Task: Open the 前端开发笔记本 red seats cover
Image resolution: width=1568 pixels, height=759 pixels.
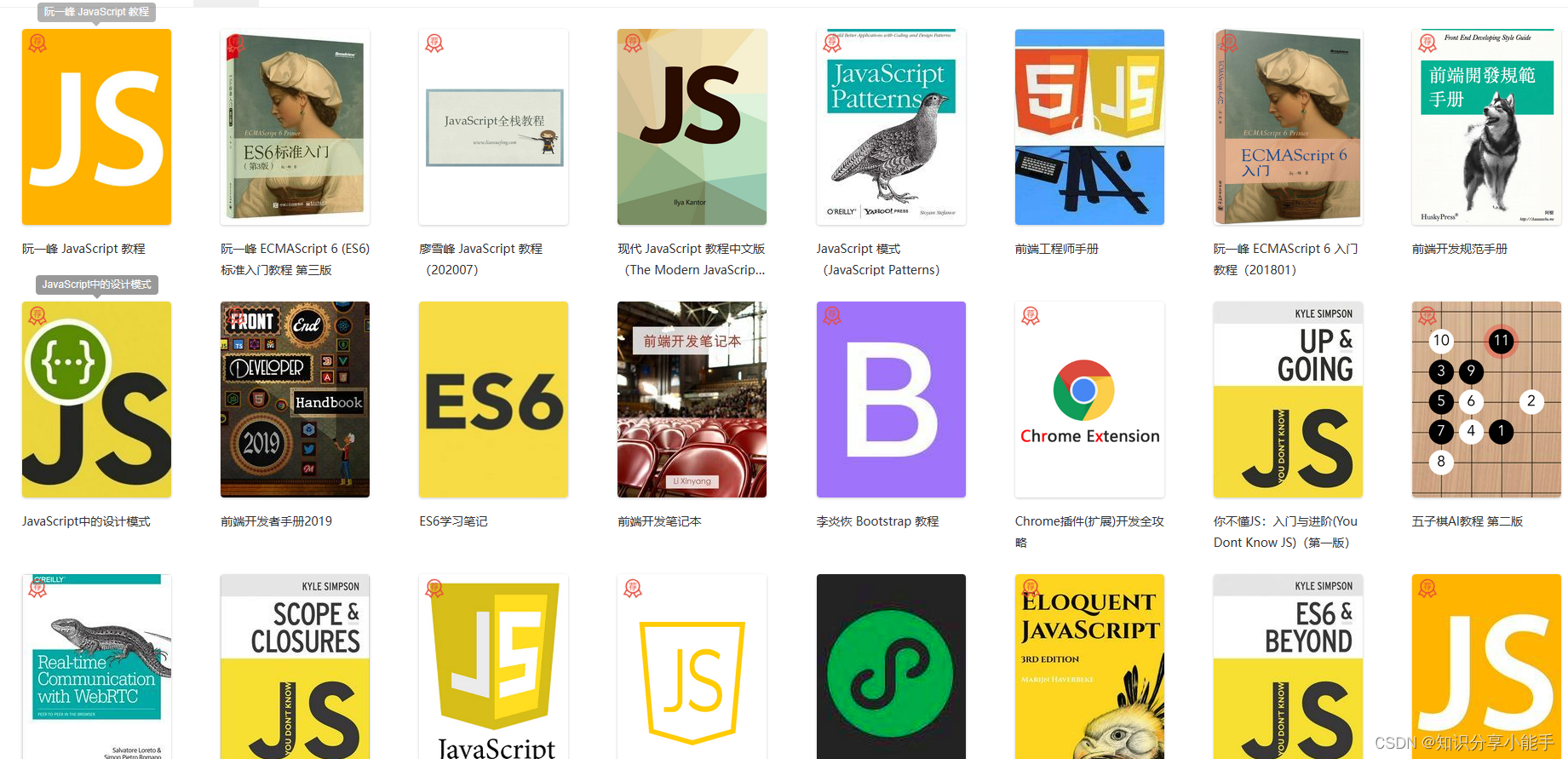Action: point(692,400)
